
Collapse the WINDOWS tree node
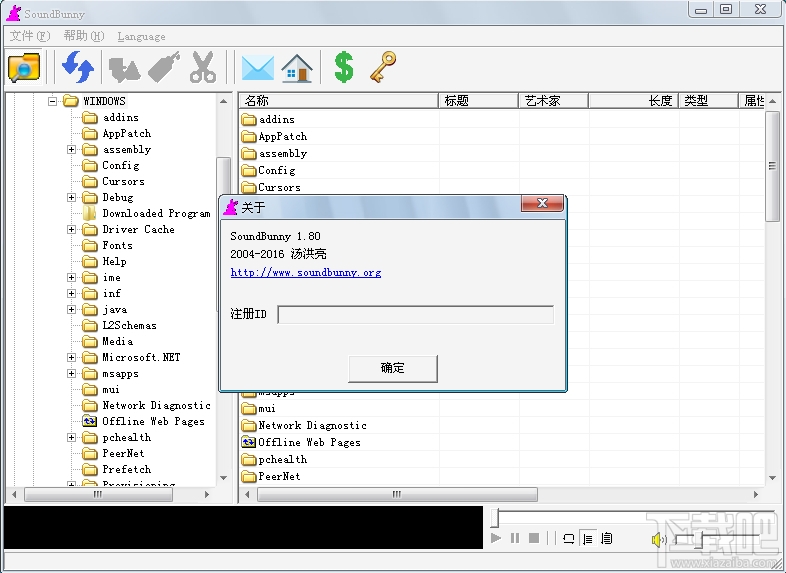point(52,101)
